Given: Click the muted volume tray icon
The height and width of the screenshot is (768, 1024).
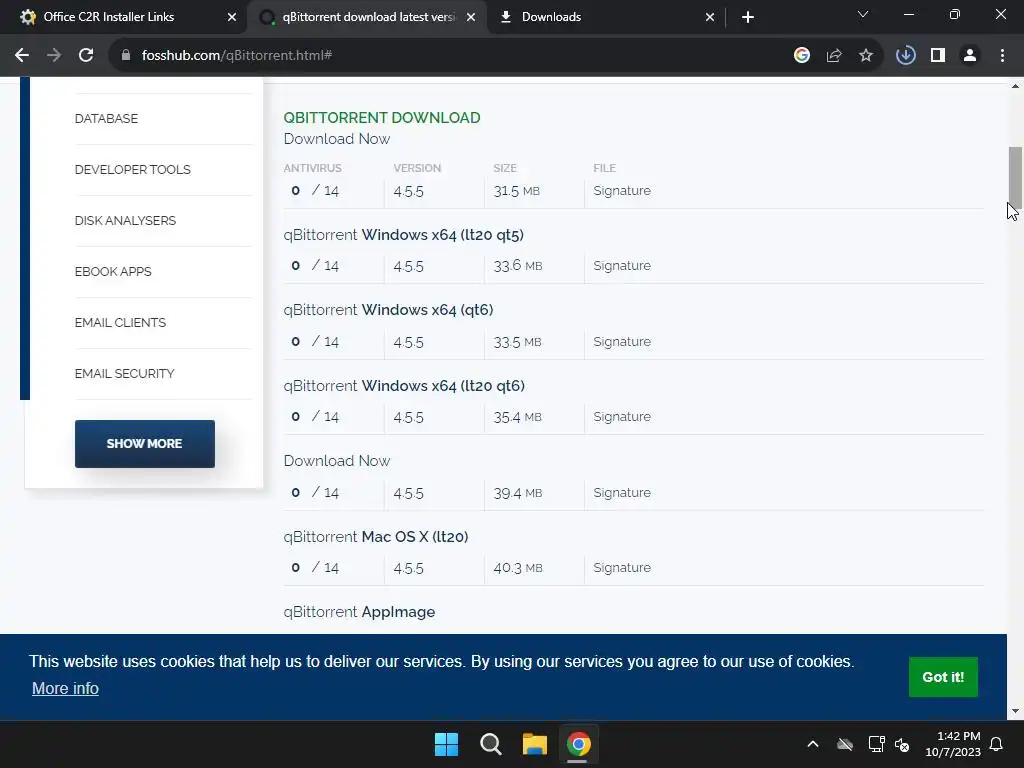Looking at the screenshot, I should pyautogui.click(x=903, y=744).
